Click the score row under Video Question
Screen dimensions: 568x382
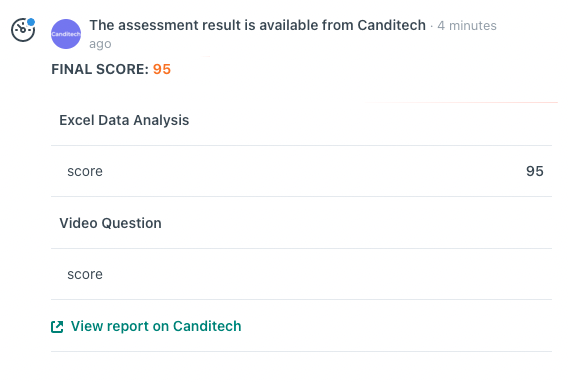click(x=301, y=274)
